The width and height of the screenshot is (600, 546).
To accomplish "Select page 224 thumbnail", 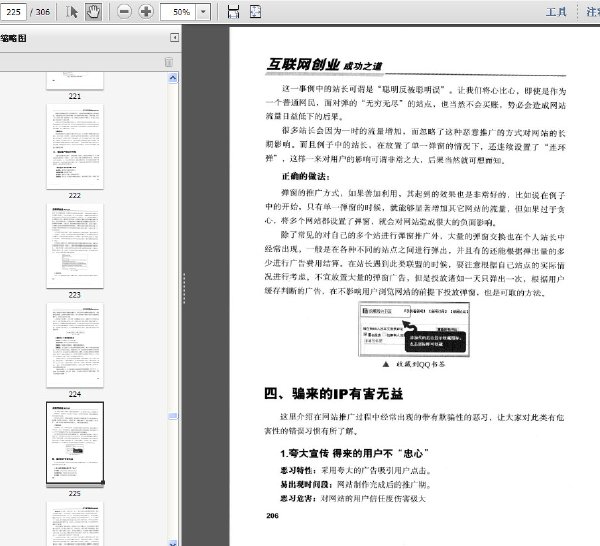I will pyautogui.click(x=75, y=345).
